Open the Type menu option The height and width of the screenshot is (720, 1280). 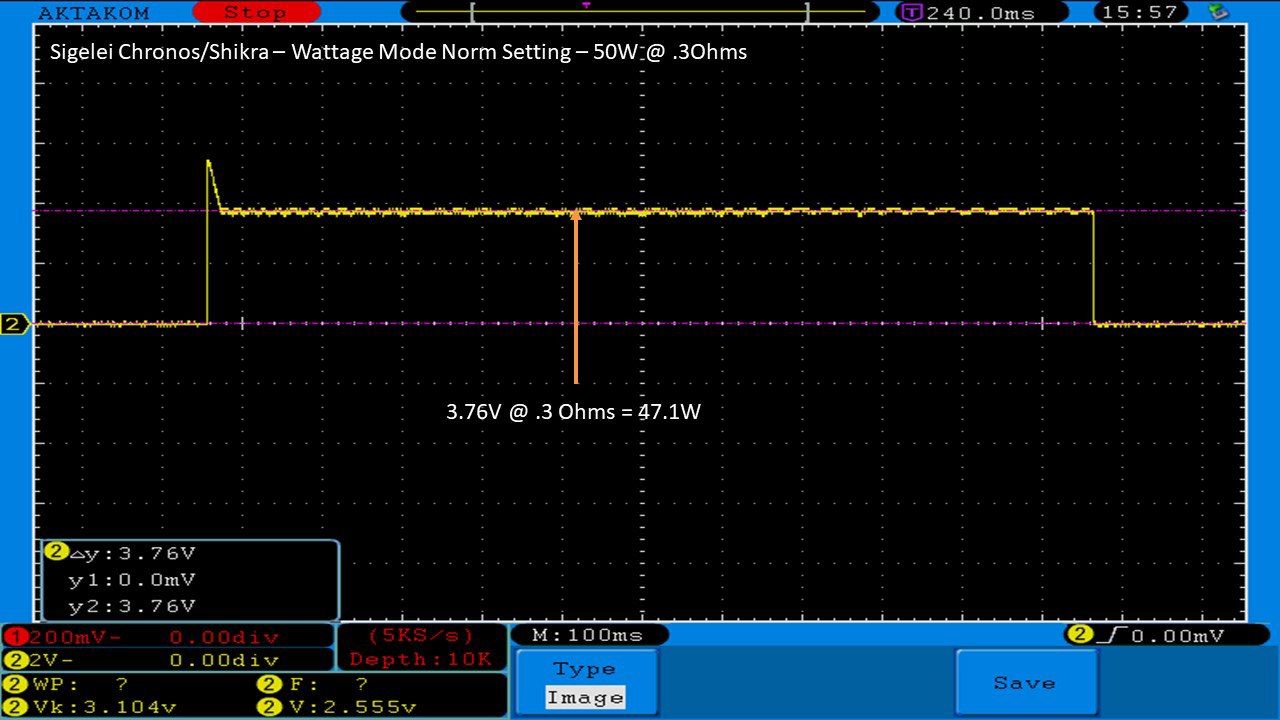(585, 669)
